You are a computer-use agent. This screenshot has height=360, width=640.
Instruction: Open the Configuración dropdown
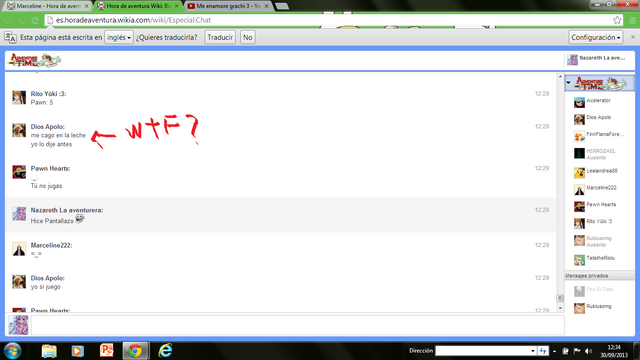click(x=596, y=37)
